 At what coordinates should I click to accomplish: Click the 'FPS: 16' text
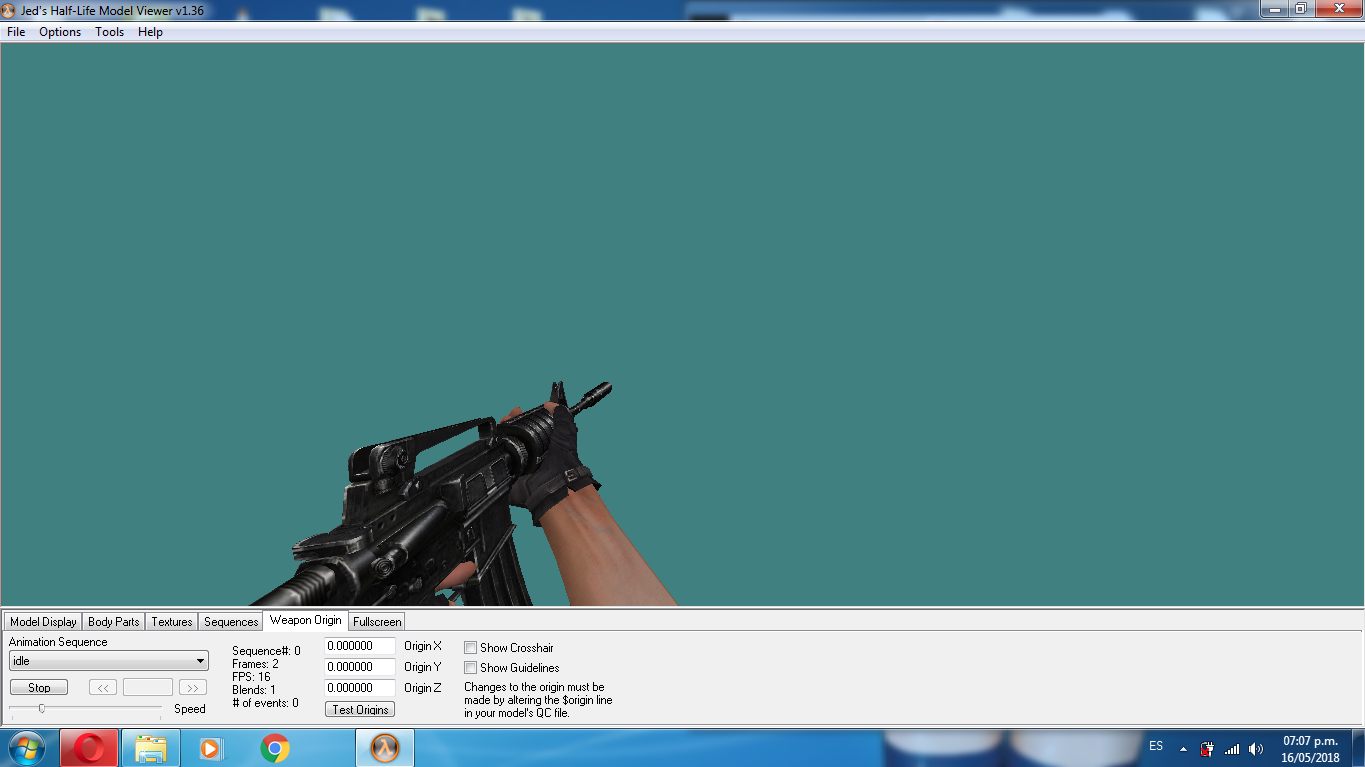click(251, 677)
